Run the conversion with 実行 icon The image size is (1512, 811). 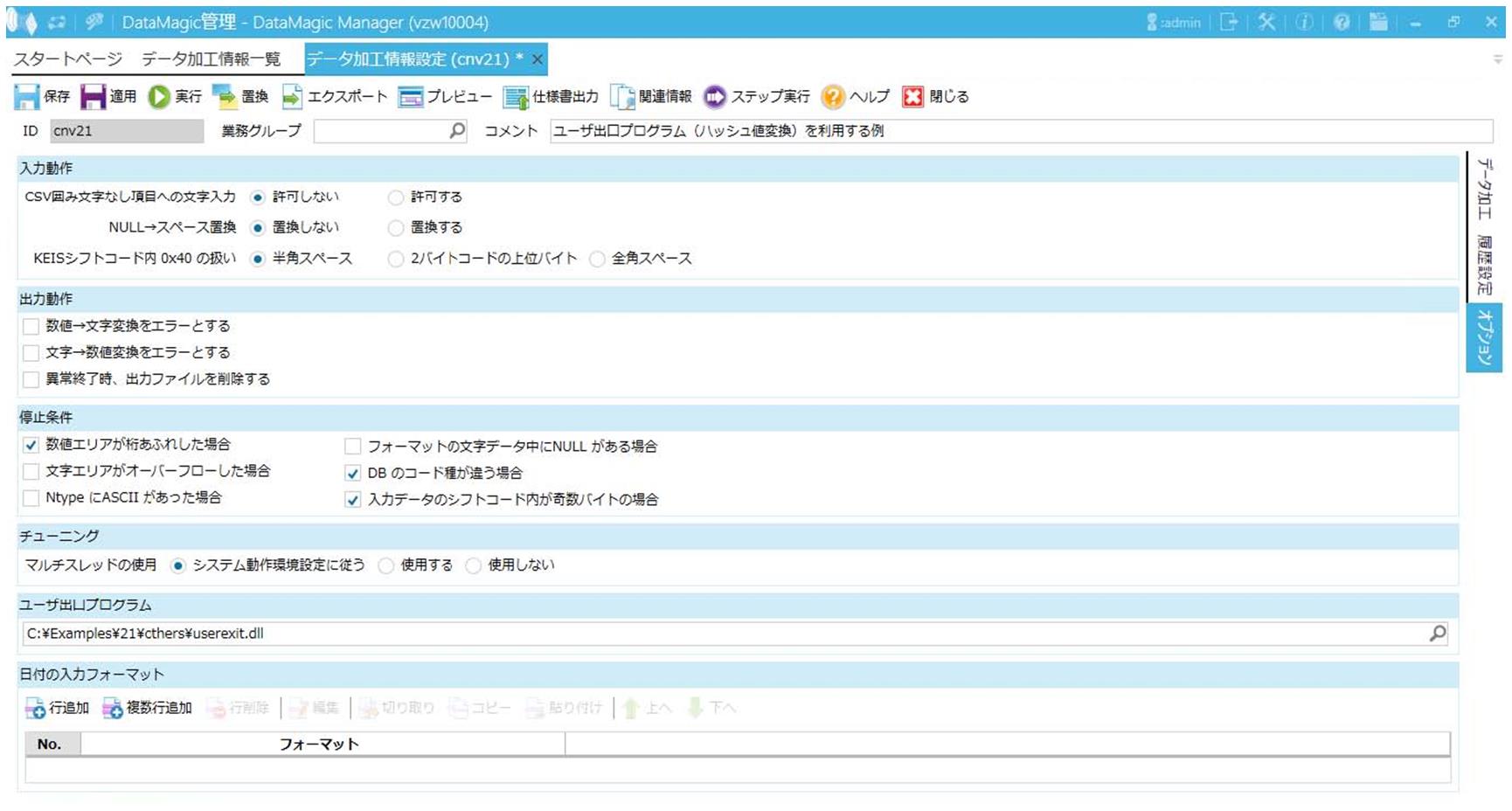(159, 97)
